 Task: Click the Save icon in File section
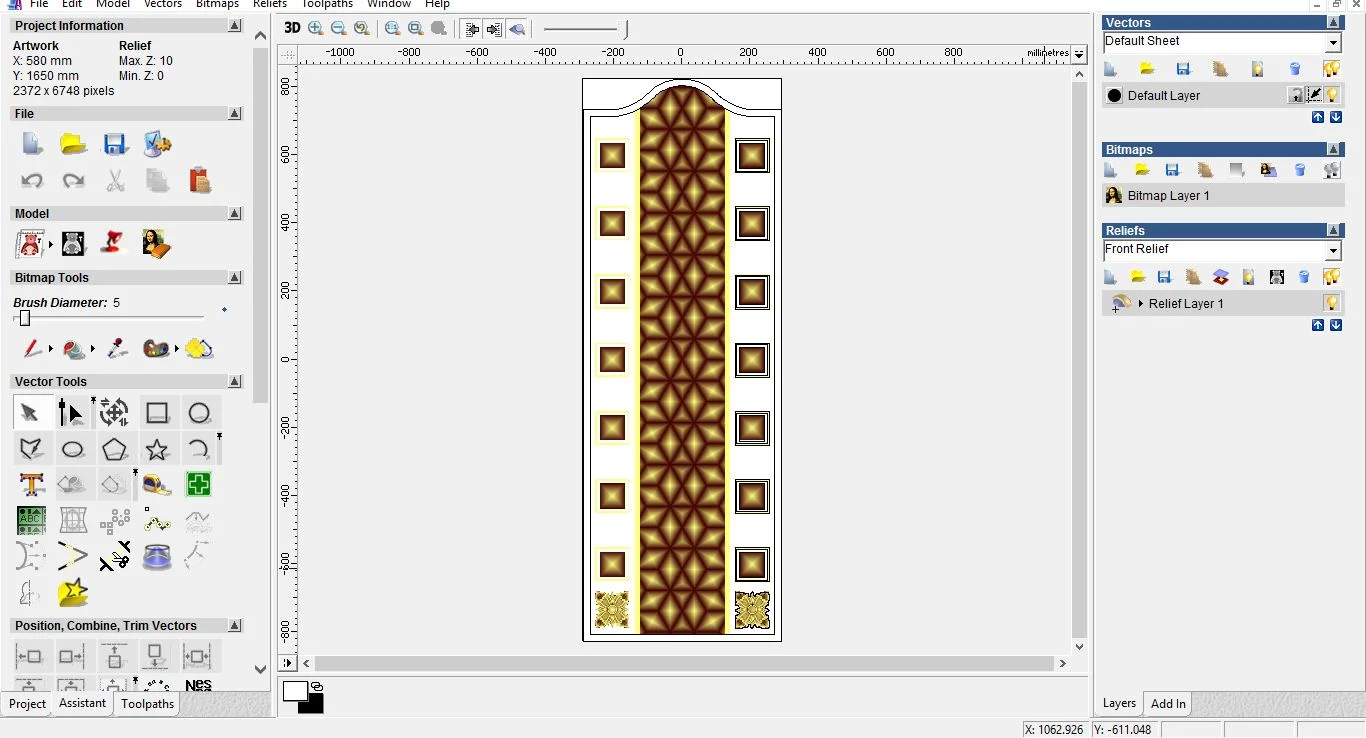(115, 144)
